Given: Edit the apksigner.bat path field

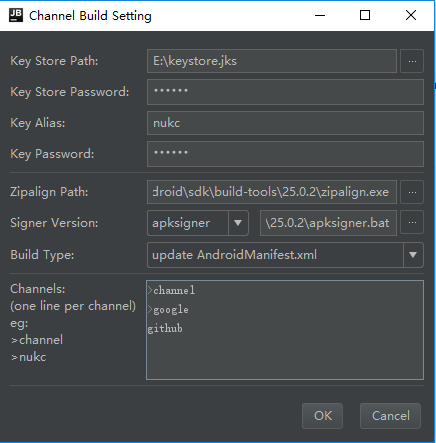Looking at the screenshot, I should click(x=328, y=223).
